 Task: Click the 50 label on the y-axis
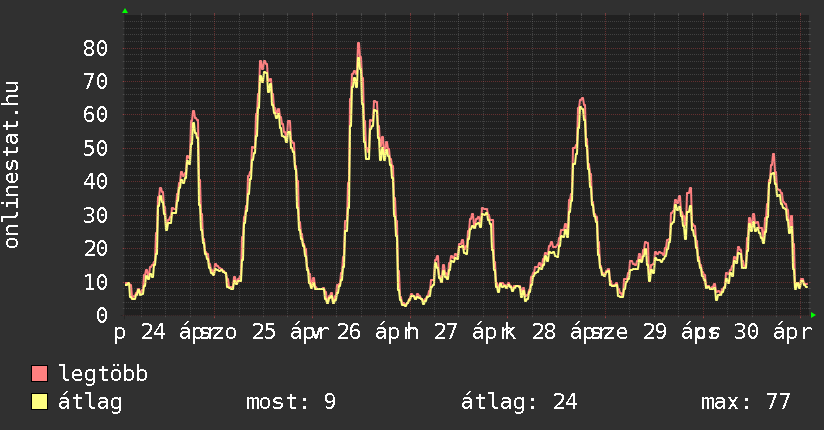click(95, 148)
